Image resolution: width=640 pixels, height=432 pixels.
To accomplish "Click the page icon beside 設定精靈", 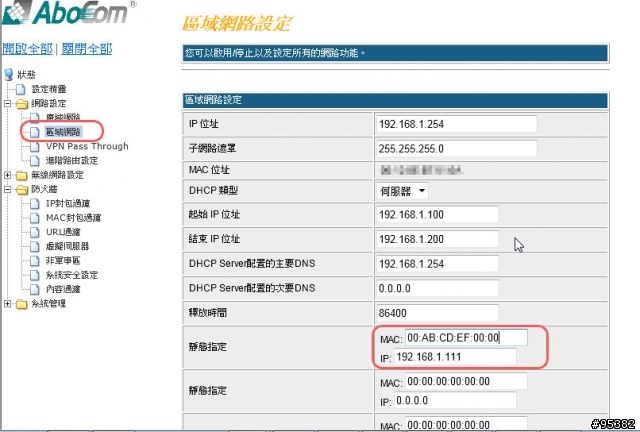I will [x=20, y=89].
